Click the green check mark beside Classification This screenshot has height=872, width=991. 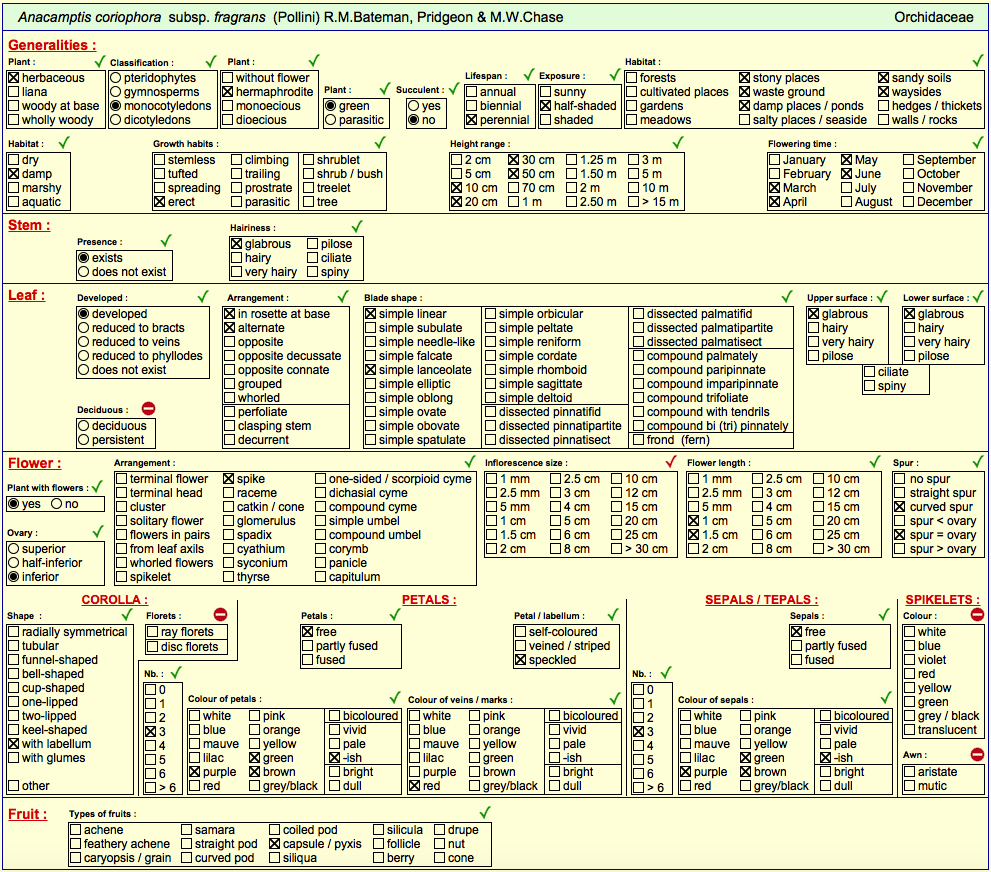click(x=211, y=61)
